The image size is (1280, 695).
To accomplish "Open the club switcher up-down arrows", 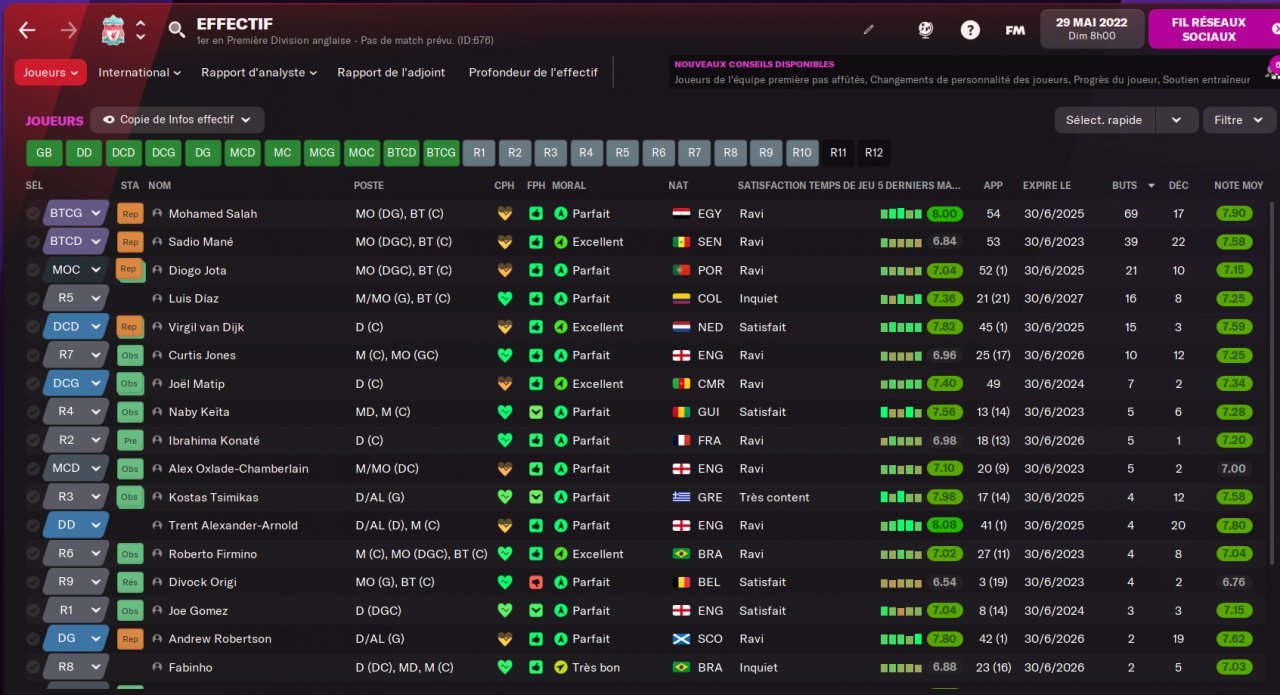I will click(x=140, y=30).
